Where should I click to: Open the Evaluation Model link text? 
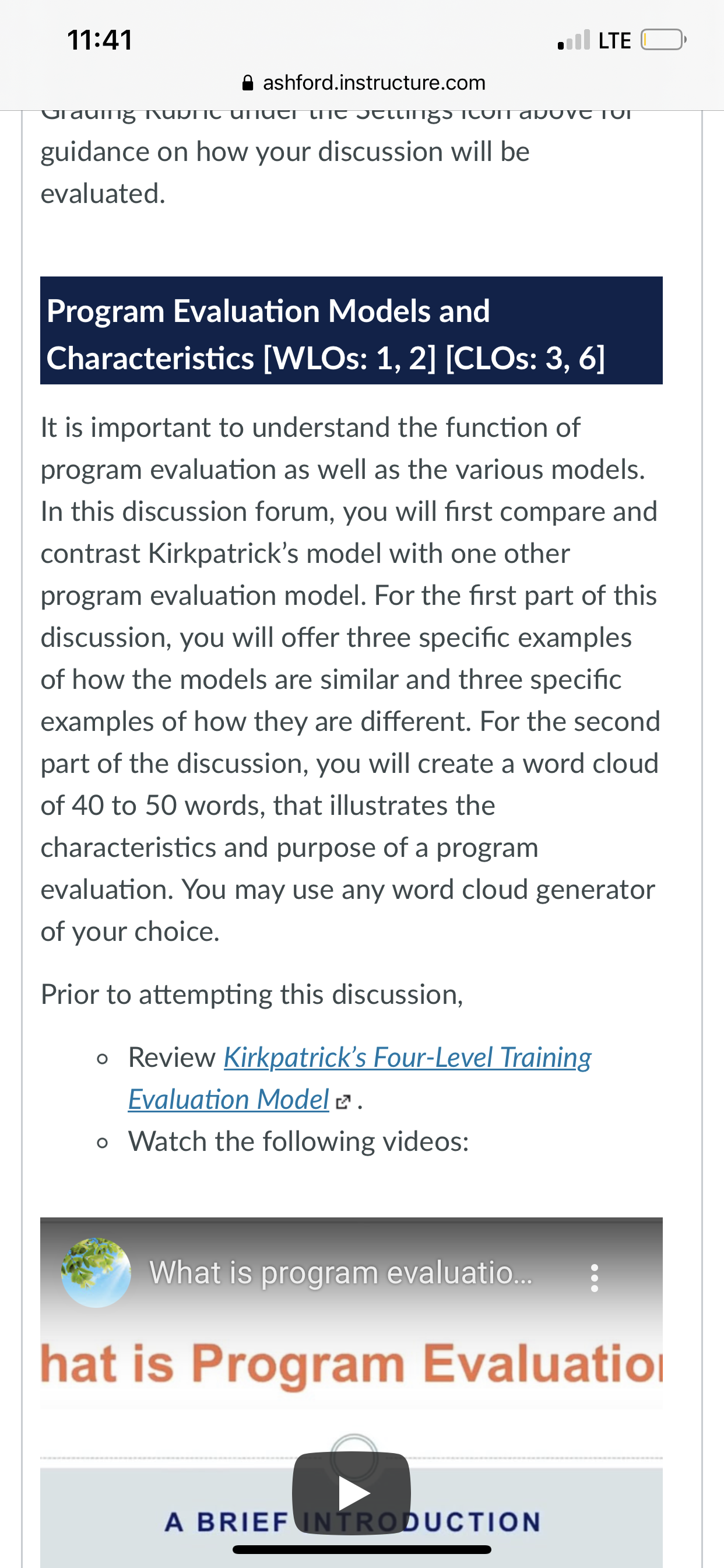click(229, 1100)
